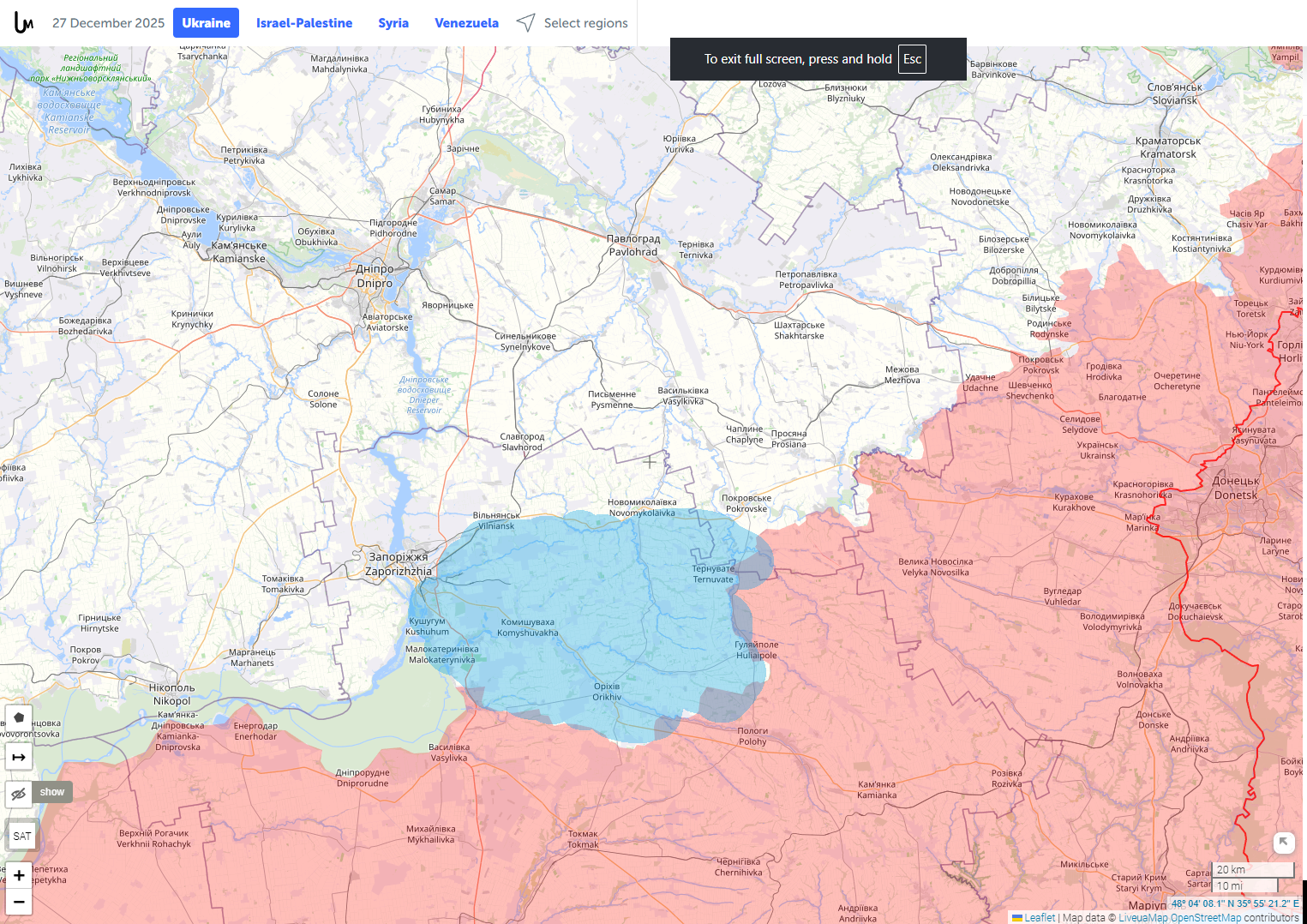Open the LiveuaMap attribution link
The width and height of the screenshot is (1307, 924).
tap(1143, 917)
